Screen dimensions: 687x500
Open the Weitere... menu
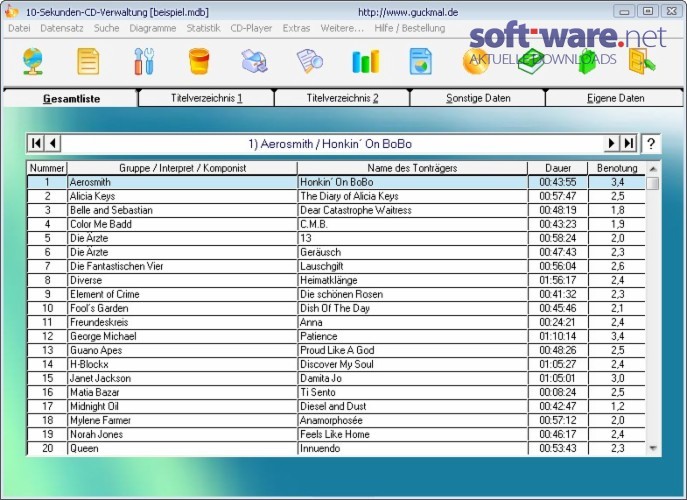[x=342, y=28]
